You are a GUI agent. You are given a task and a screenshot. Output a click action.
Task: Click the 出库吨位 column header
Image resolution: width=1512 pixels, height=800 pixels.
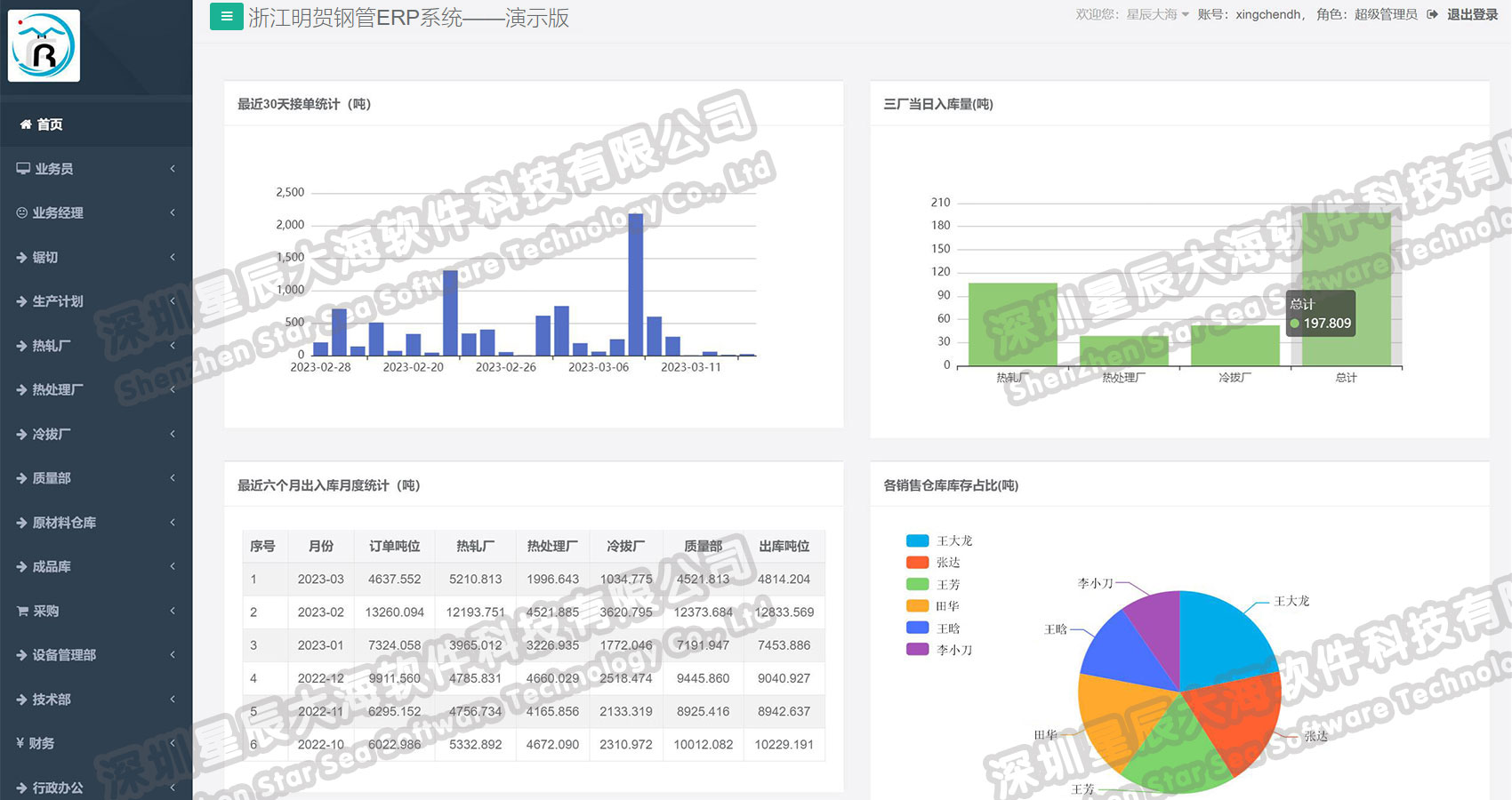[784, 546]
